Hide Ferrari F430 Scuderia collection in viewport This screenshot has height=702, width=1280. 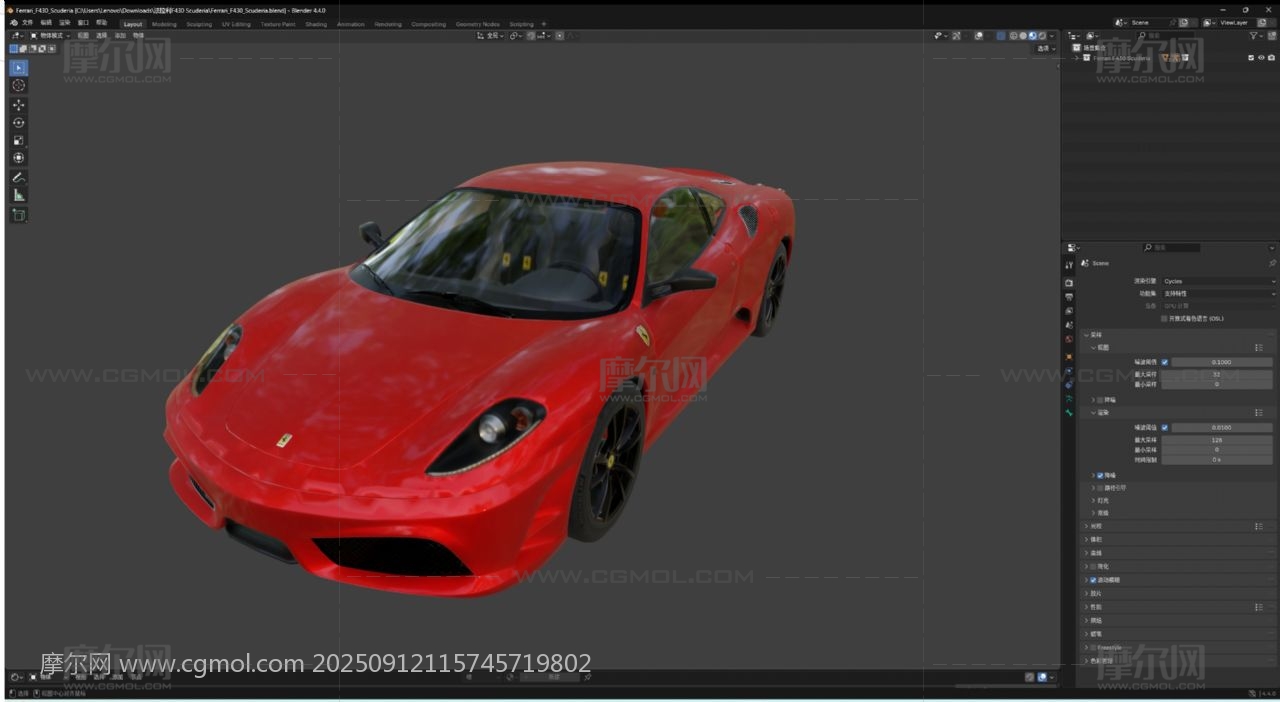[x=1261, y=58]
